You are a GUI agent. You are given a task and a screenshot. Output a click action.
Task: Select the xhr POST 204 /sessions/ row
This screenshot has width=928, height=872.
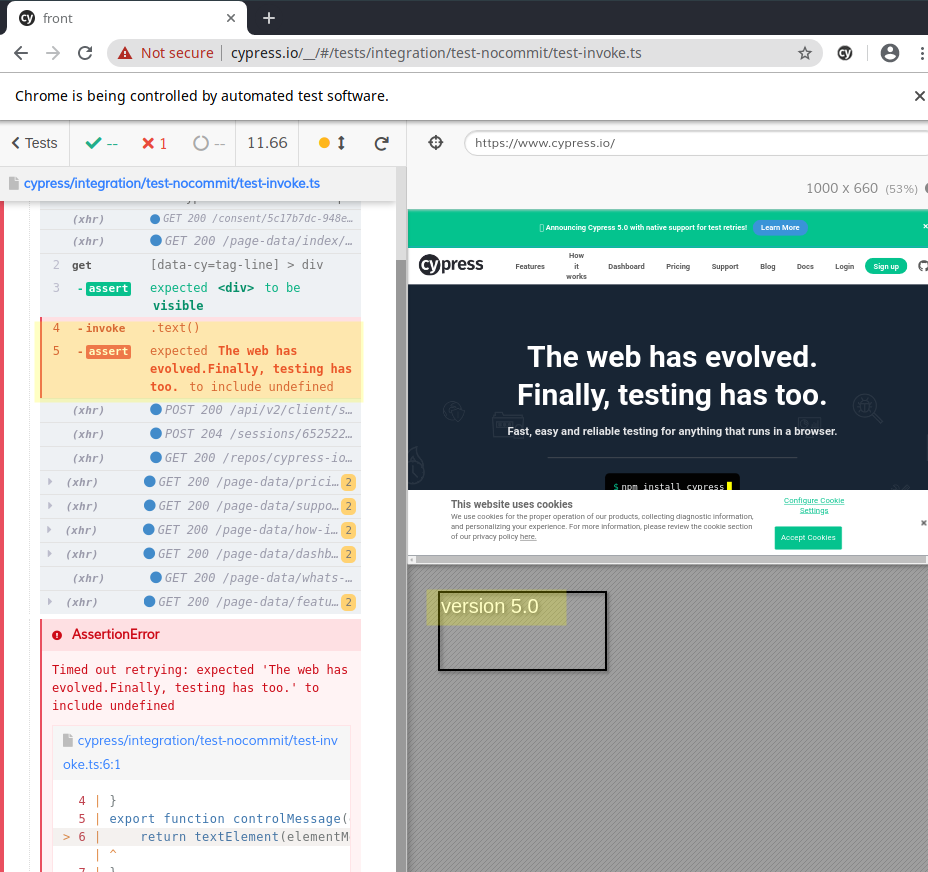click(x=200, y=435)
